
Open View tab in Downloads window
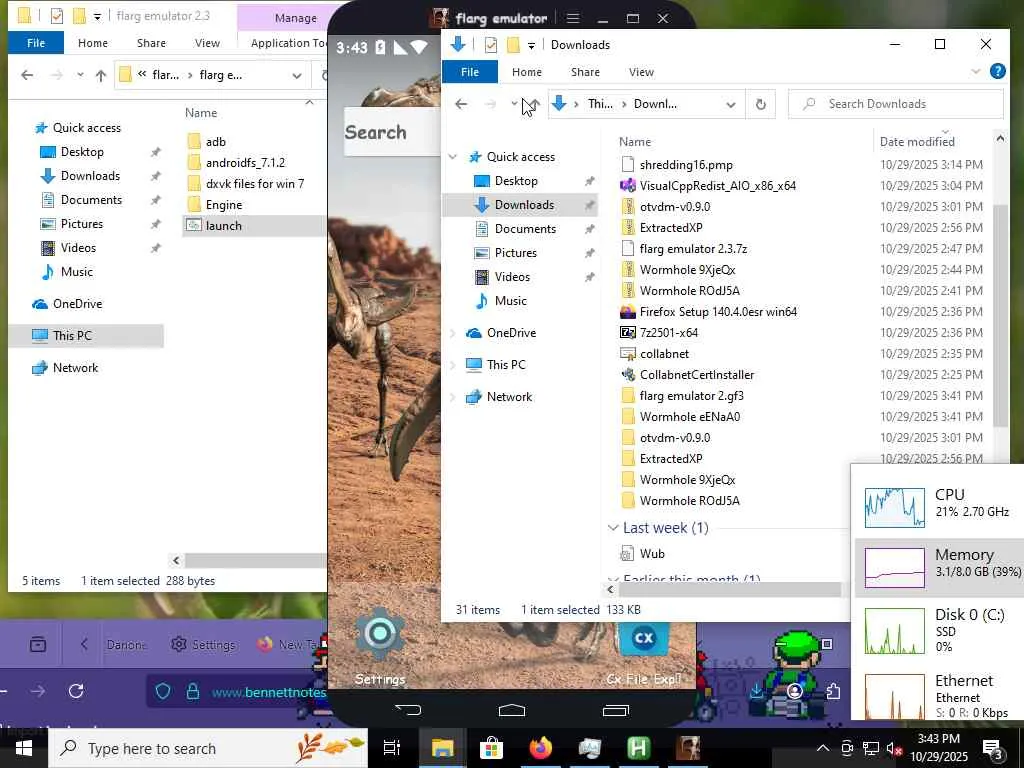(641, 72)
